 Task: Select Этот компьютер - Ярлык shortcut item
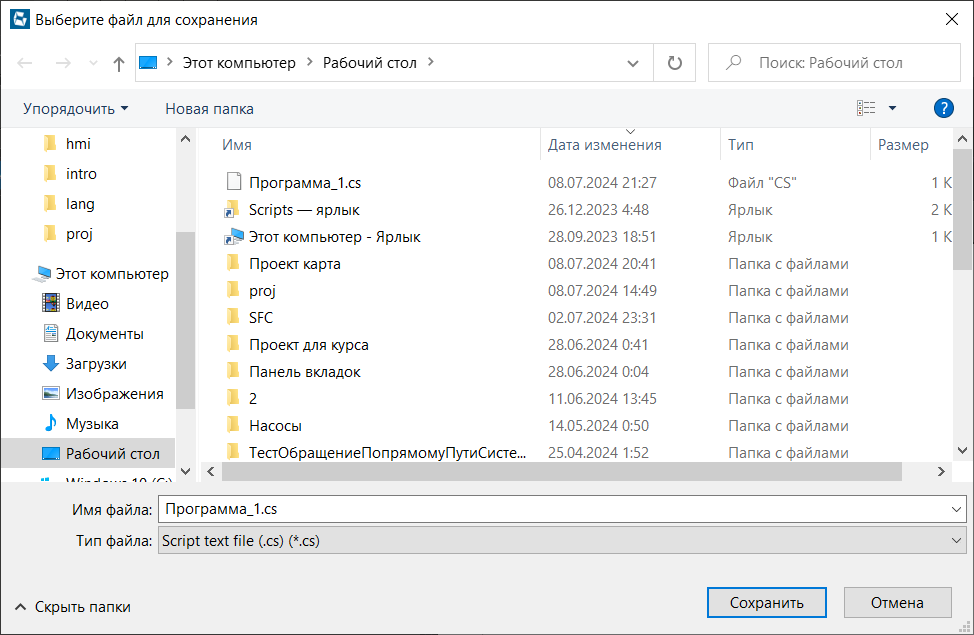(x=334, y=237)
